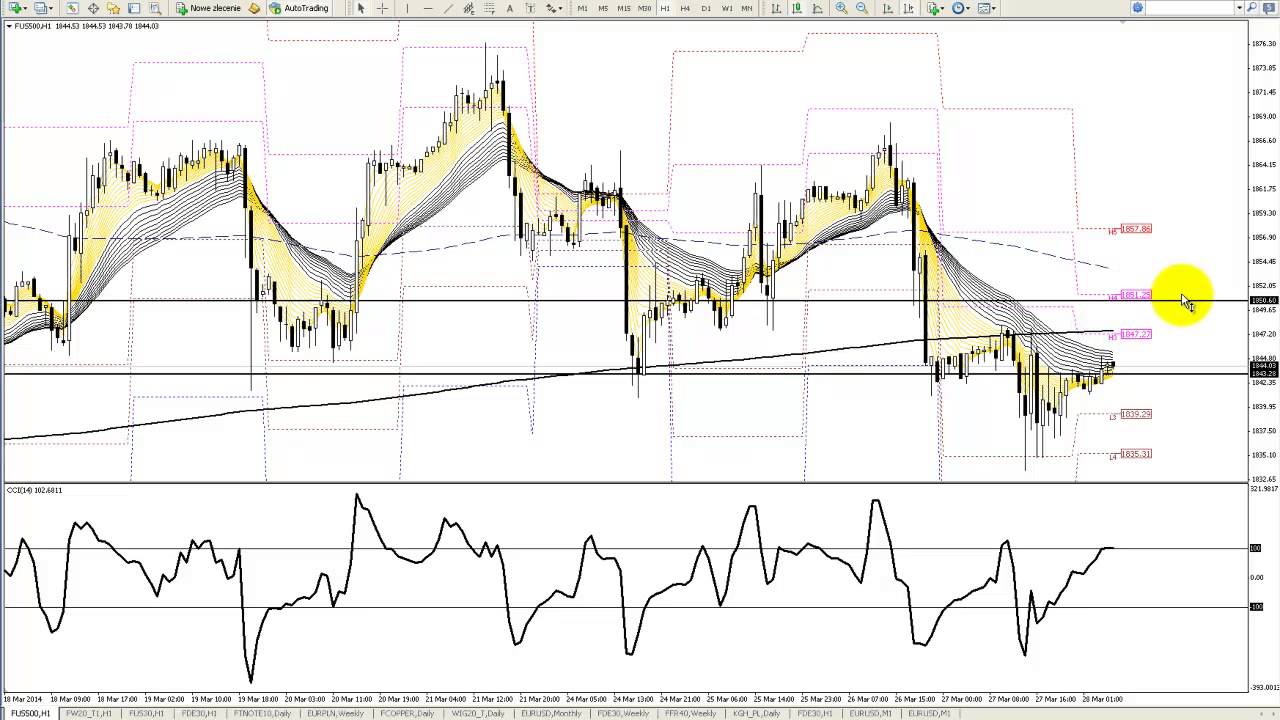Switch to the FFR40,Weekly chart tab
Screen dimensions: 1280x720
click(x=690, y=714)
